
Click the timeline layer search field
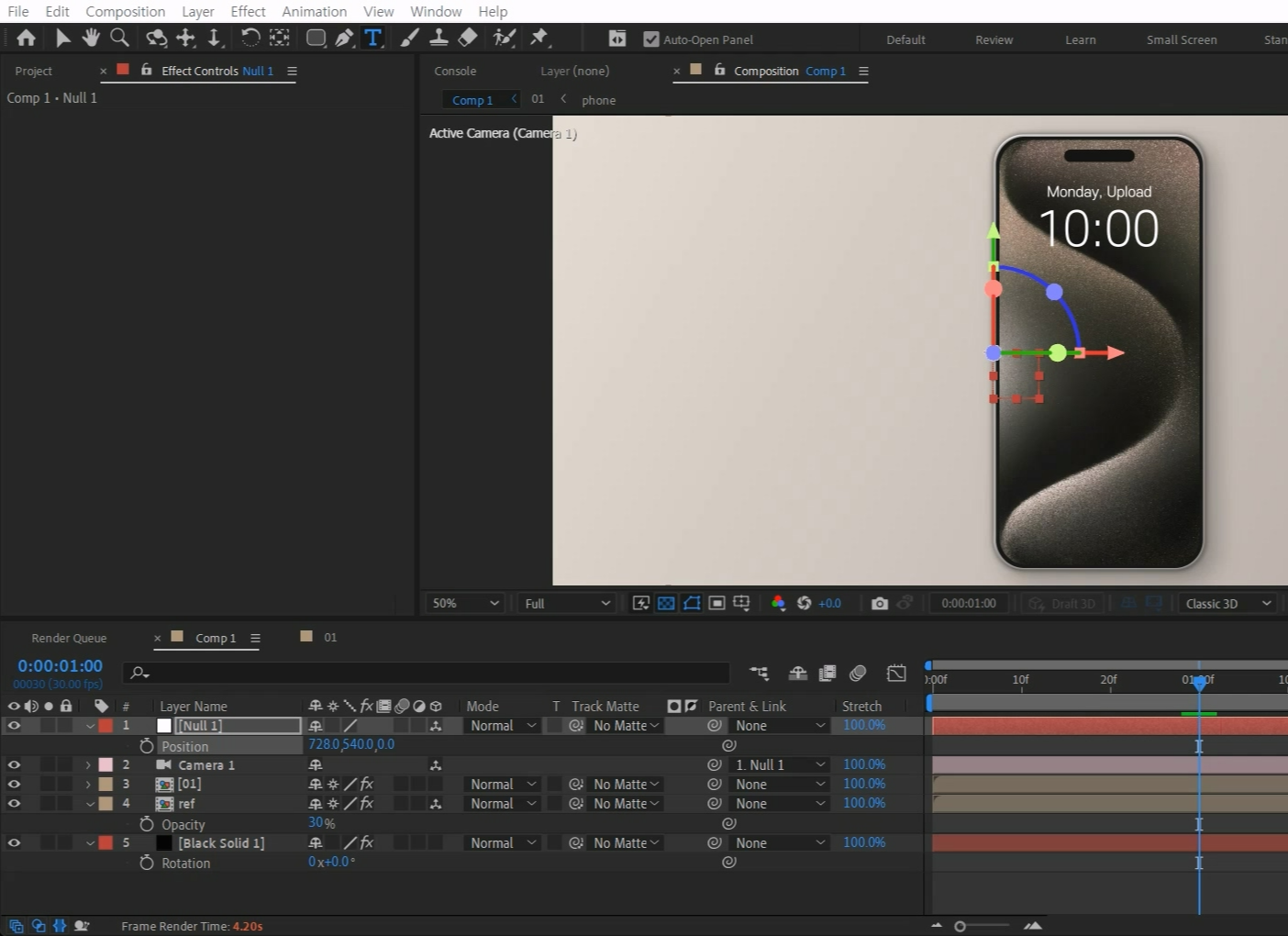point(427,673)
